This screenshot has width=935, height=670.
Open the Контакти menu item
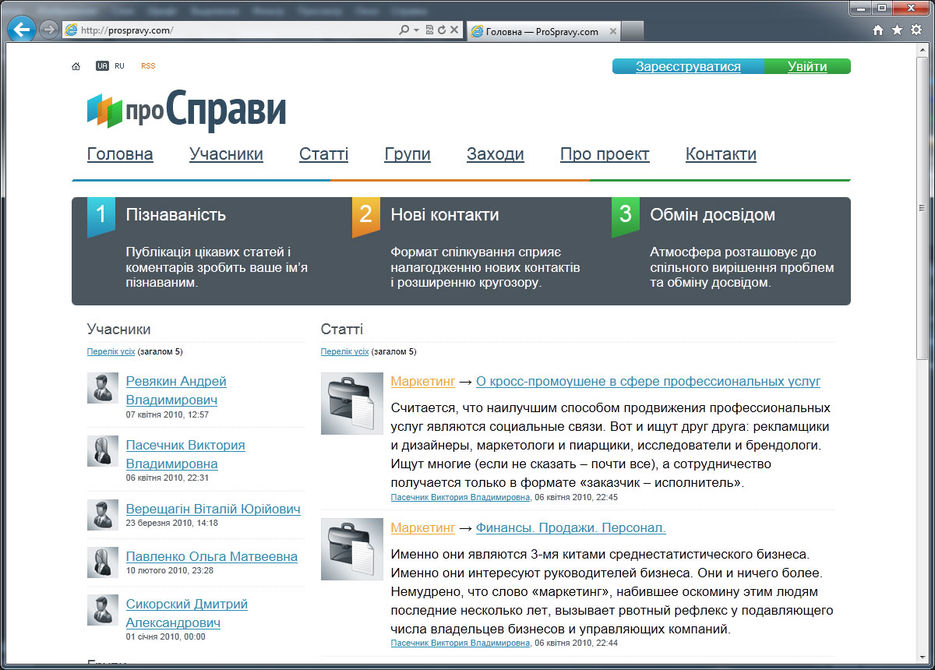point(721,154)
